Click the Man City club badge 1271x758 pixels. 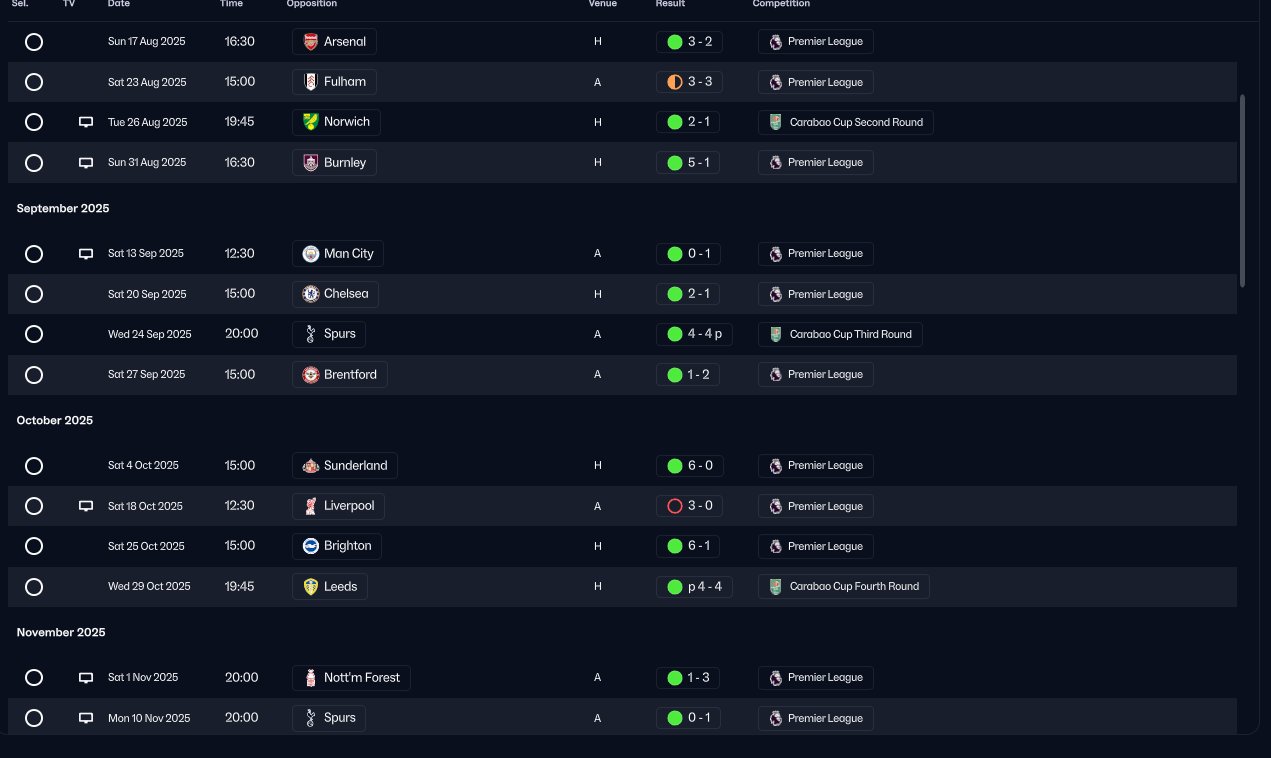coord(311,254)
